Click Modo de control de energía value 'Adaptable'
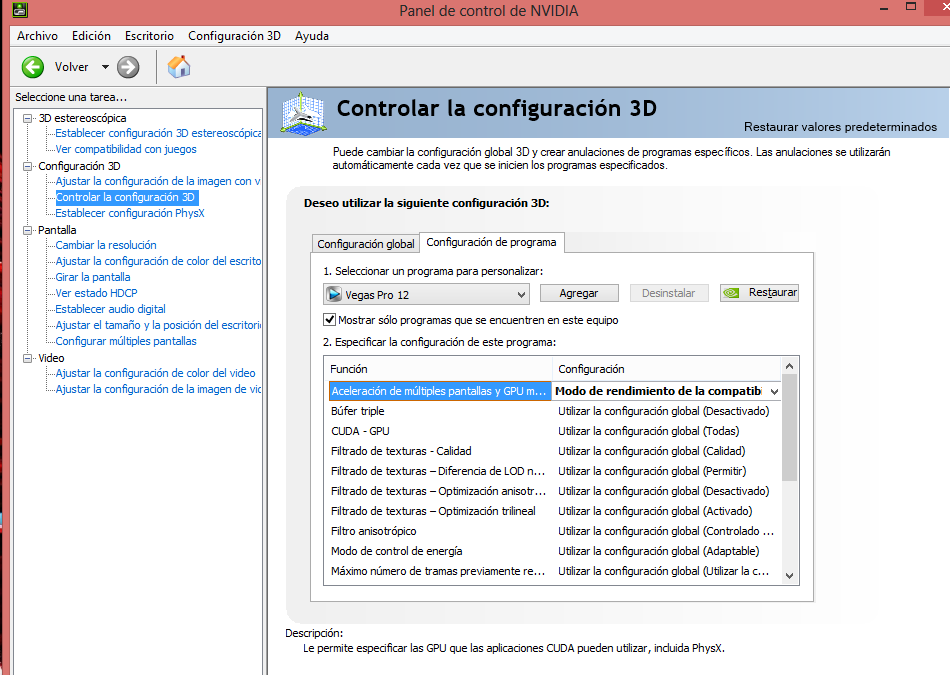 pos(659,551)
